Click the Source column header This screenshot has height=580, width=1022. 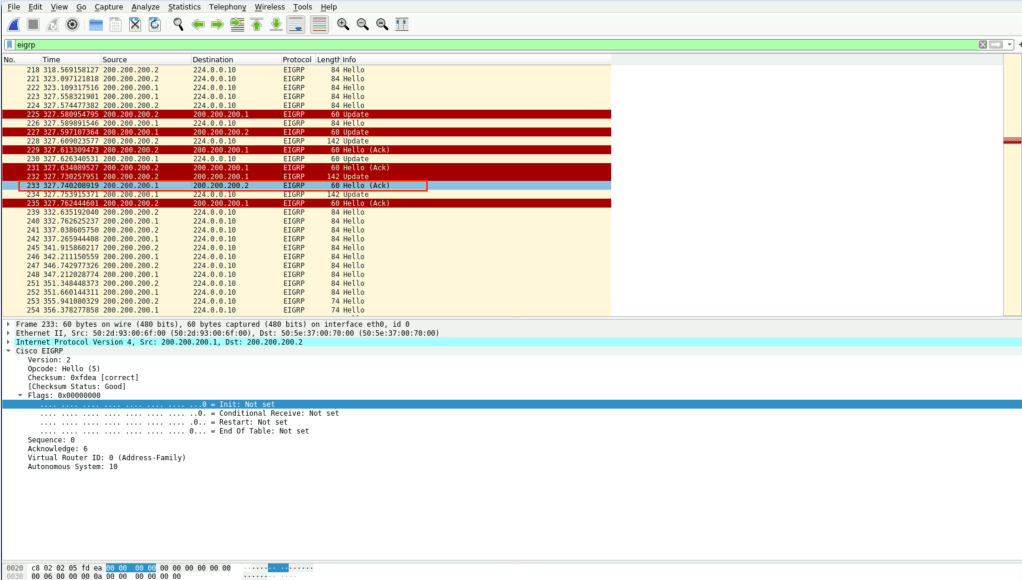(x=115, y=60)
